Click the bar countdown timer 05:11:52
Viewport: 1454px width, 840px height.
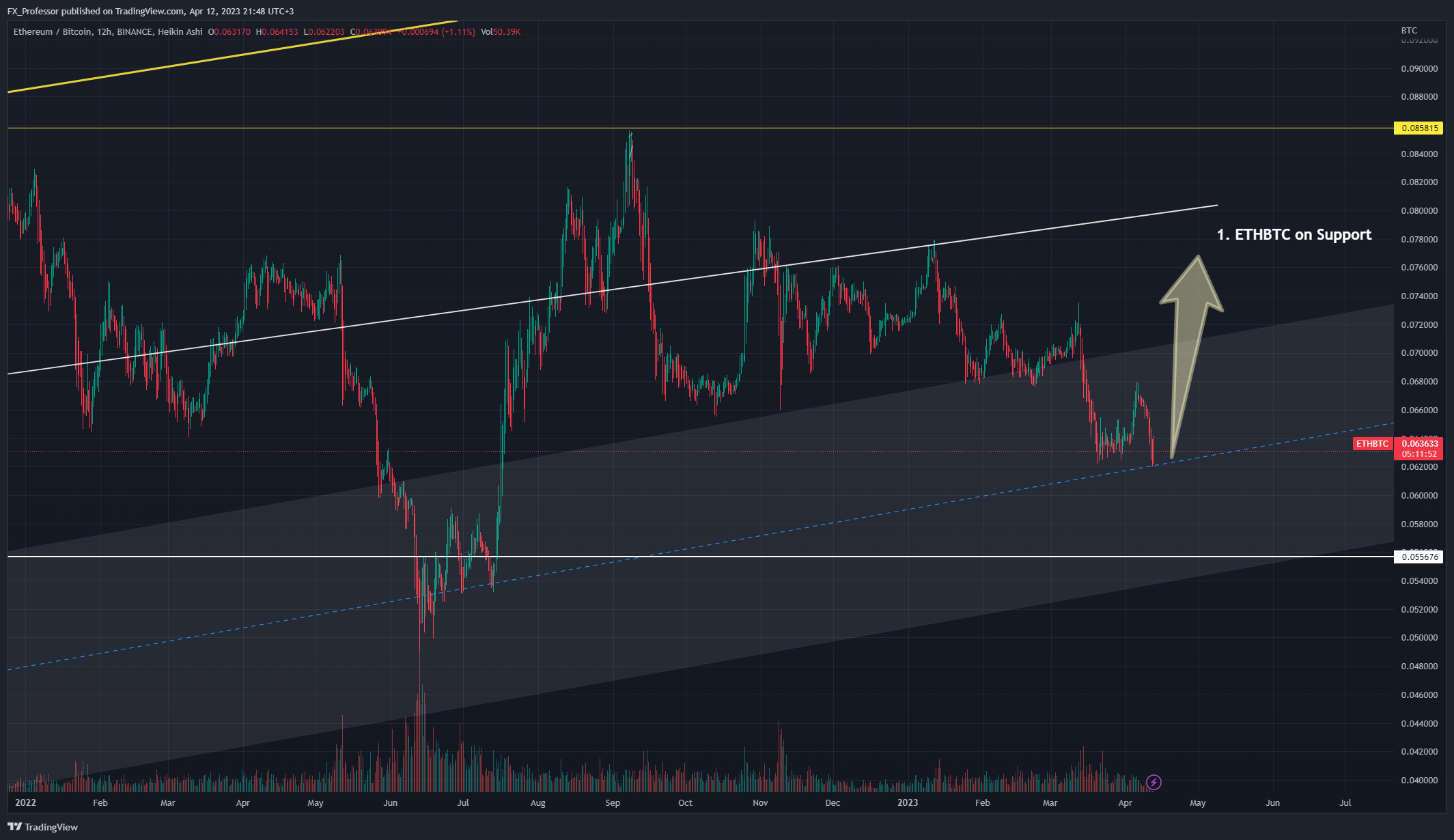coord(1420,454)
